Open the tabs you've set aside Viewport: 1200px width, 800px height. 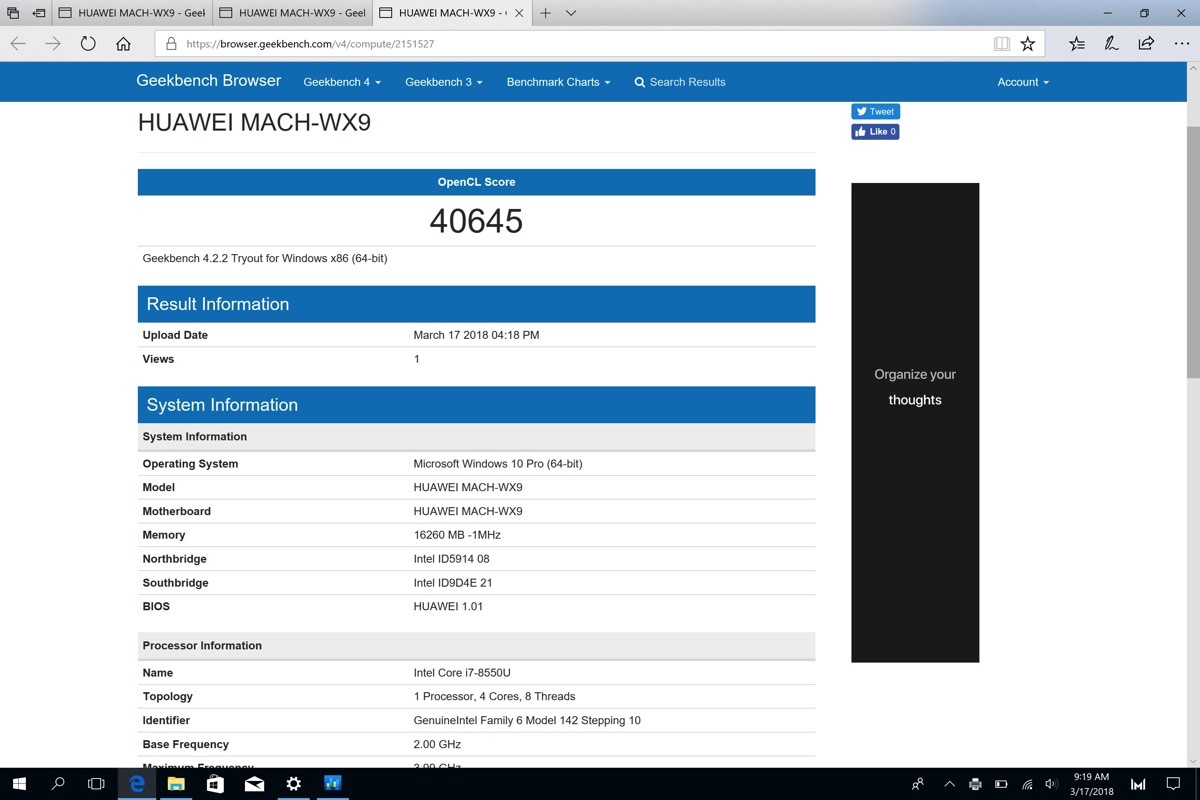coord(13,13)
